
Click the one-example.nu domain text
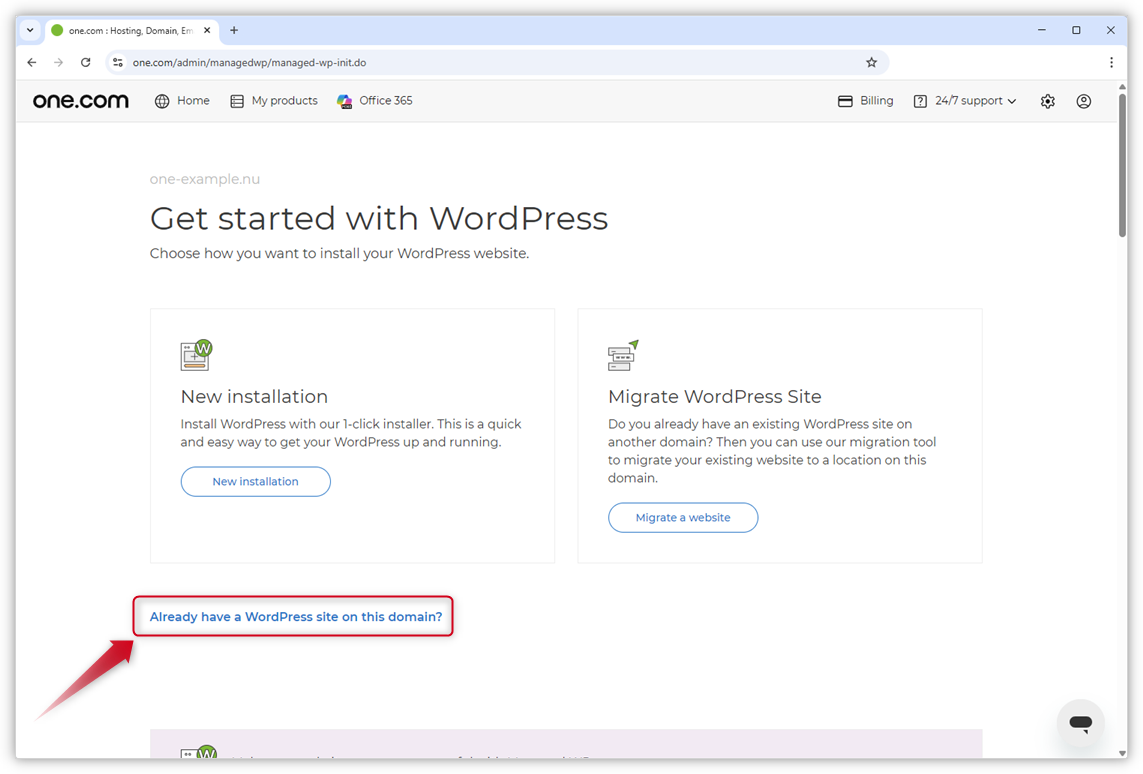pos(205,179)
